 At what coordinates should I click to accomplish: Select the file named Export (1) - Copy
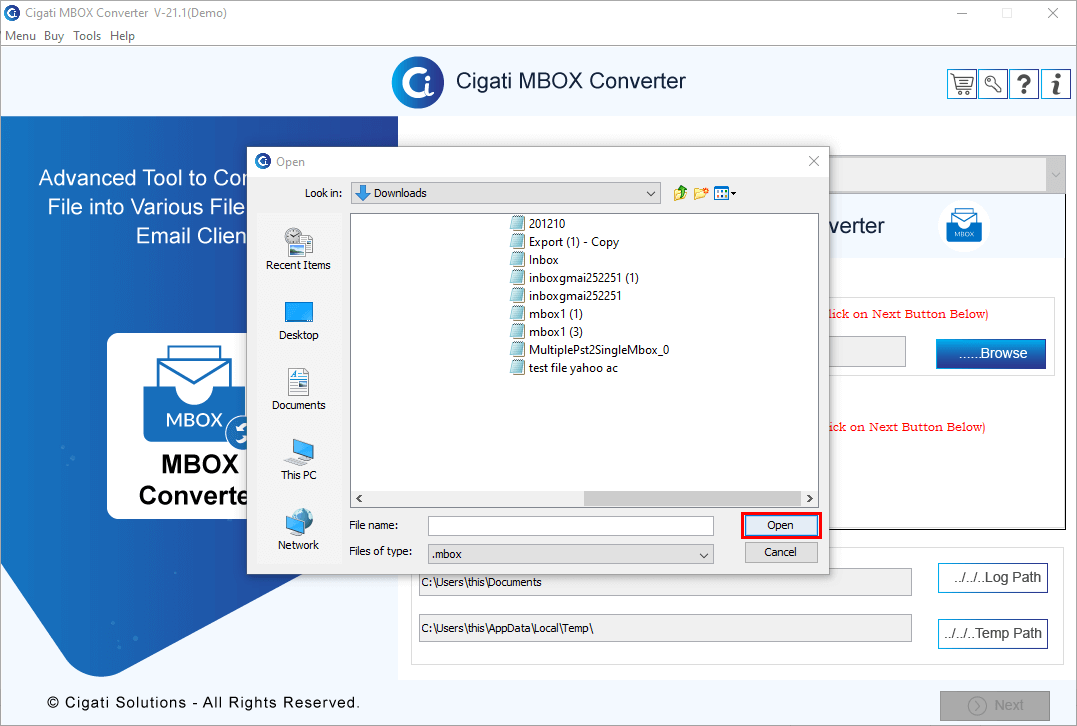574,242
